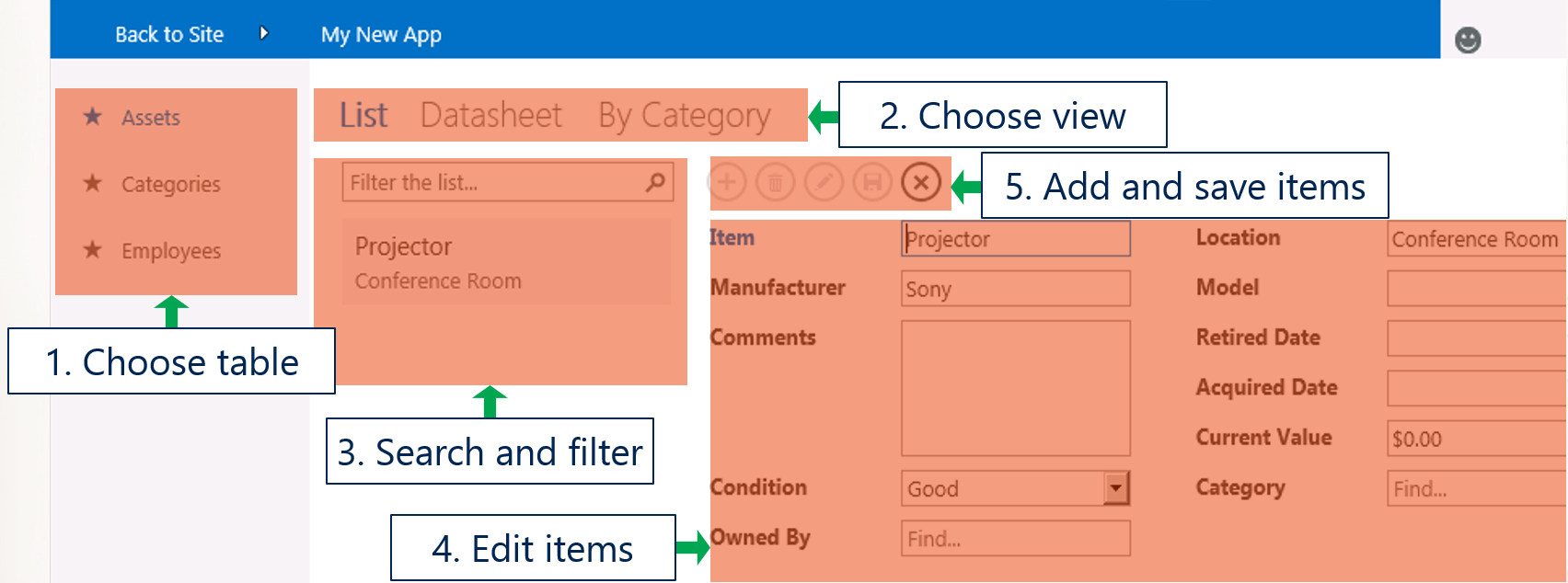The width and height of the screenshot is (1568, 583).
Task: Click the smiley face feedback icon
Action: 1468,40
